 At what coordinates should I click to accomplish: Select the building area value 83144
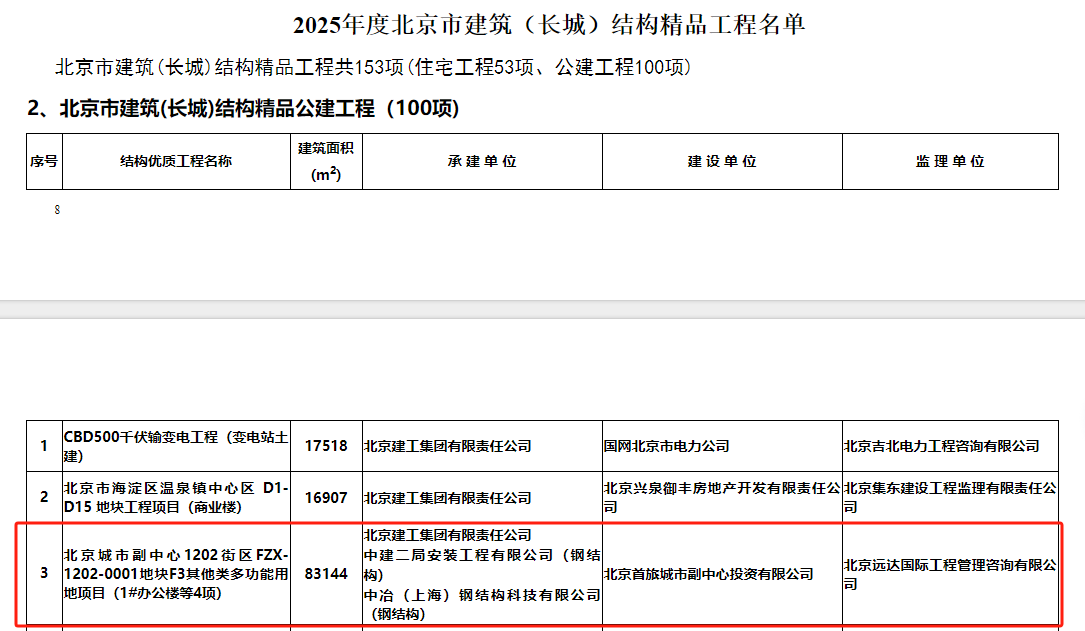tap(326, 574)
